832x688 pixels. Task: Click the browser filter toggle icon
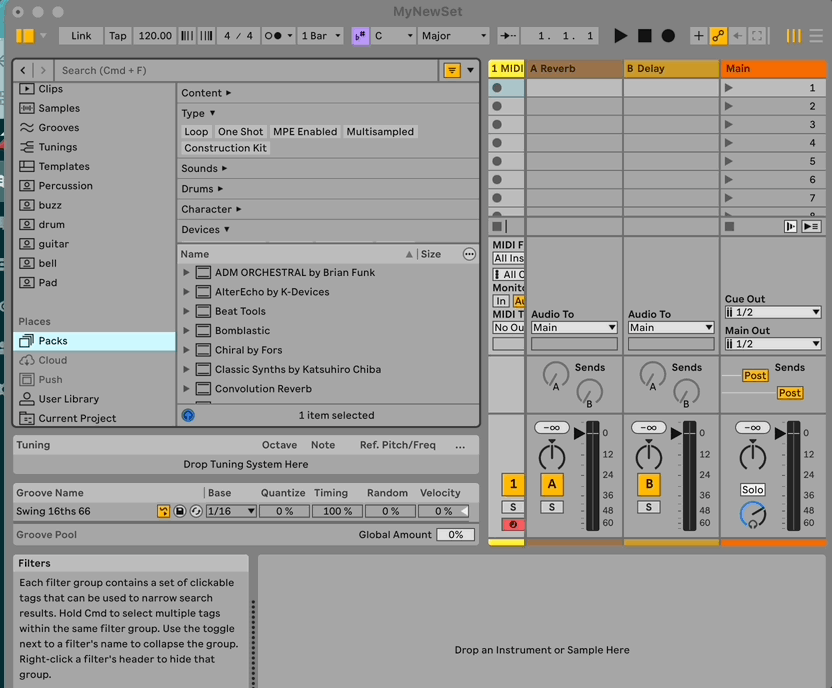point(452,71)
